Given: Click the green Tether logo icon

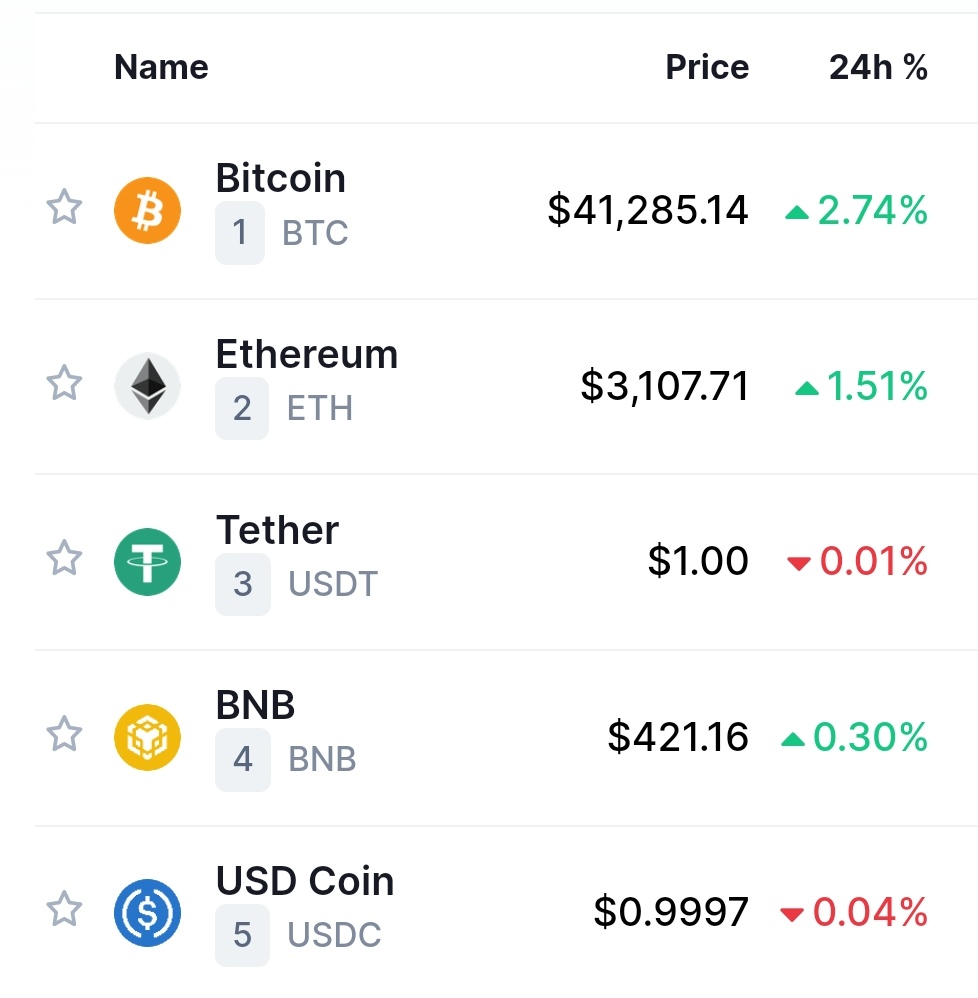Looking at the screenshot, I should point(147,561).
